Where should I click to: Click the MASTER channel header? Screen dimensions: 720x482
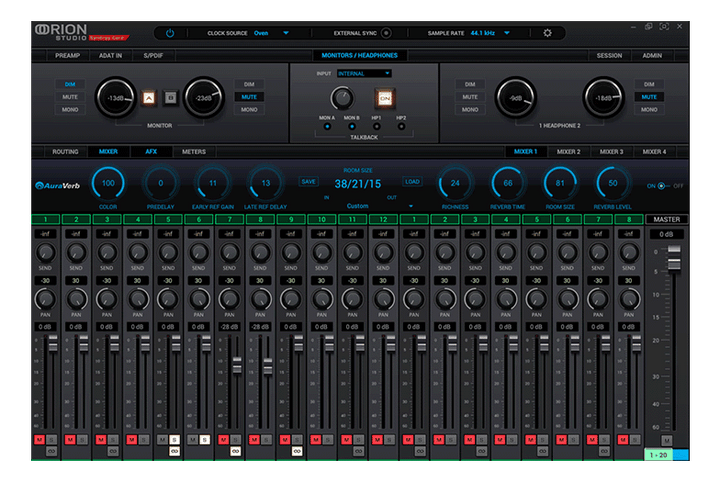[666, 219]
